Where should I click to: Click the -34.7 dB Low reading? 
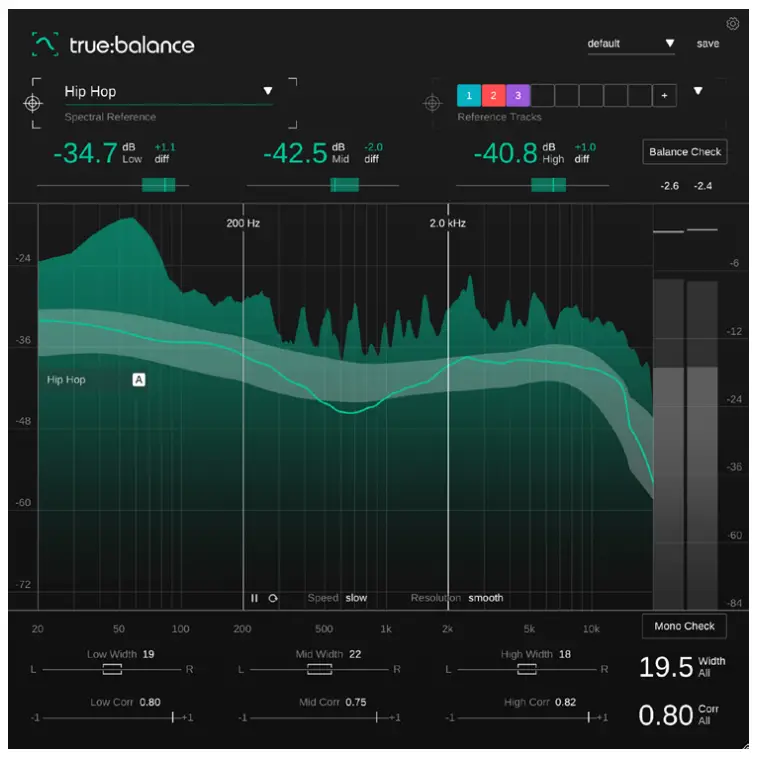click(x=85, y=153)
